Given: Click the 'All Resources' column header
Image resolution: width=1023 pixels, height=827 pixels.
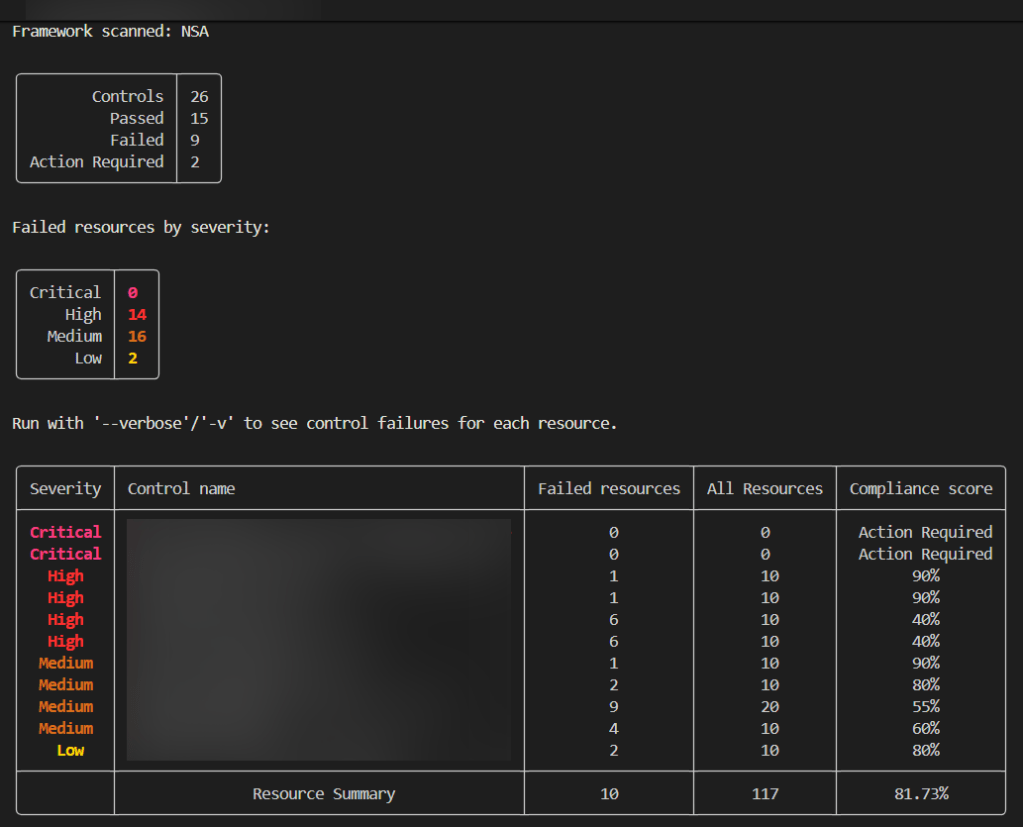Looking at the screenshot, I should (x=765, y=489).
